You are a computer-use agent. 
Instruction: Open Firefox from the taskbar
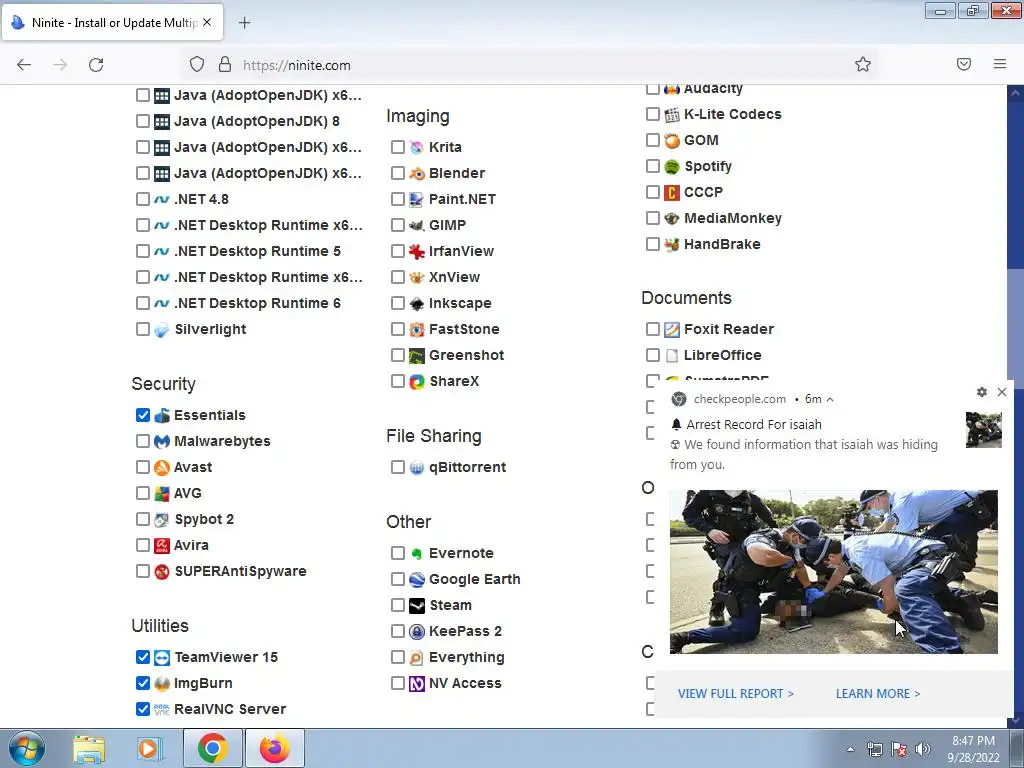[275, 748]
